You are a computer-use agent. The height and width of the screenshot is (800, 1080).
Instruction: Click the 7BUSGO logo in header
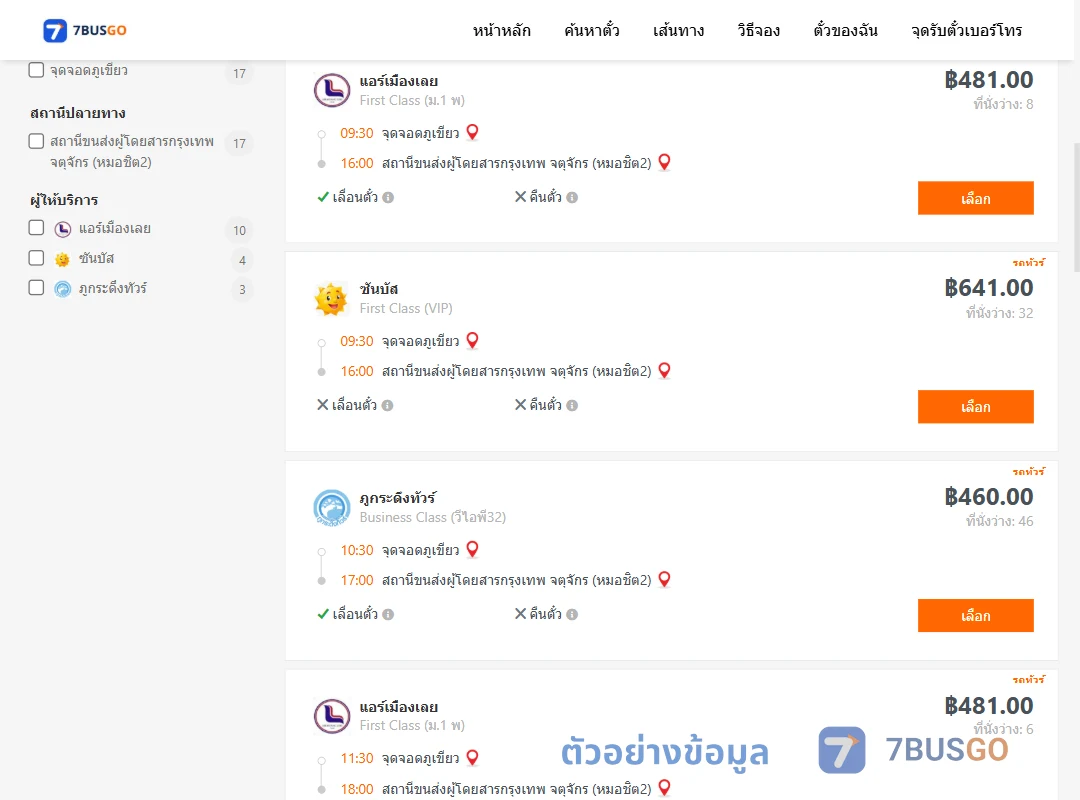85,30
